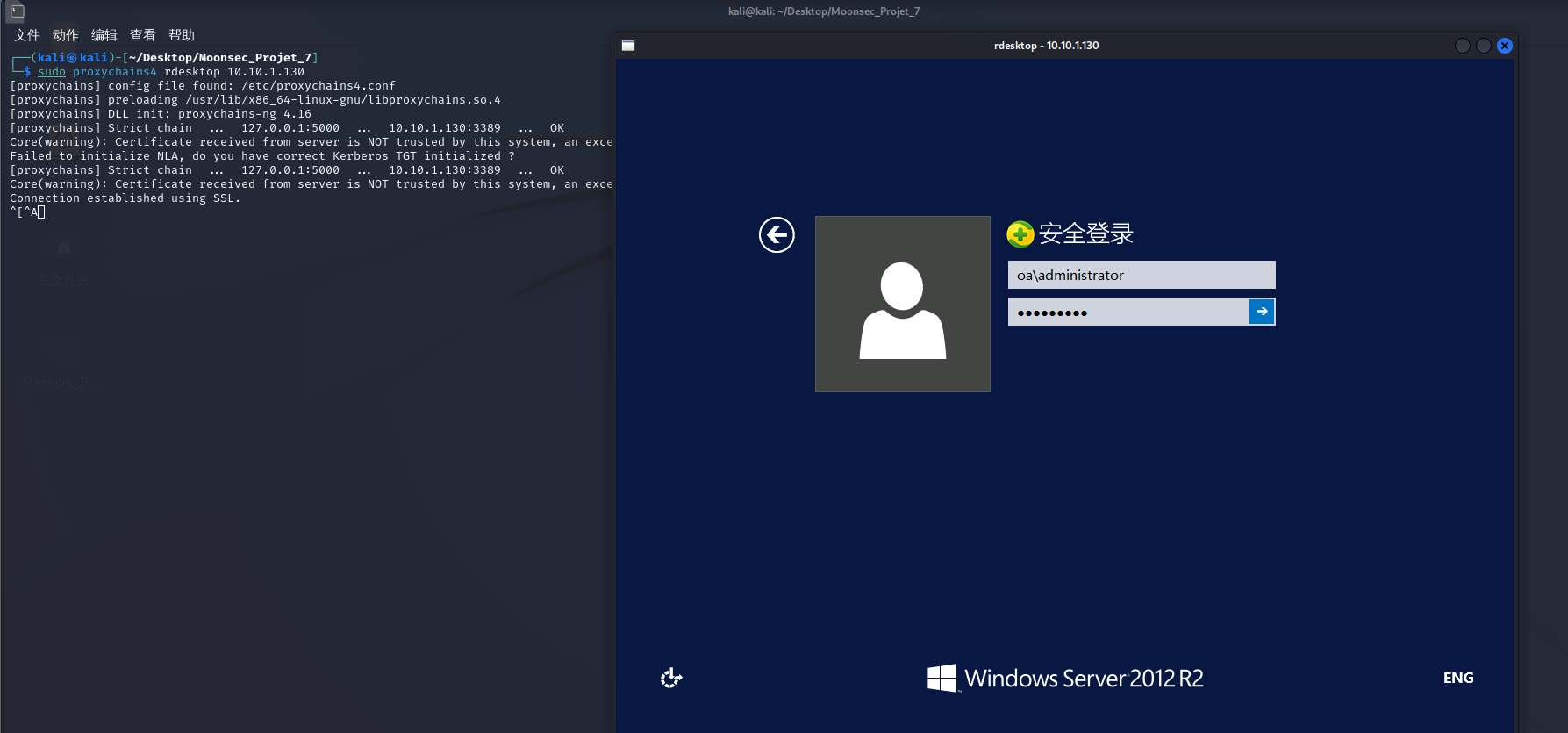The width and height of the screenshot is (1568, 733).
Task: Open rdesktop window menu icon
Action: [628, 46]
